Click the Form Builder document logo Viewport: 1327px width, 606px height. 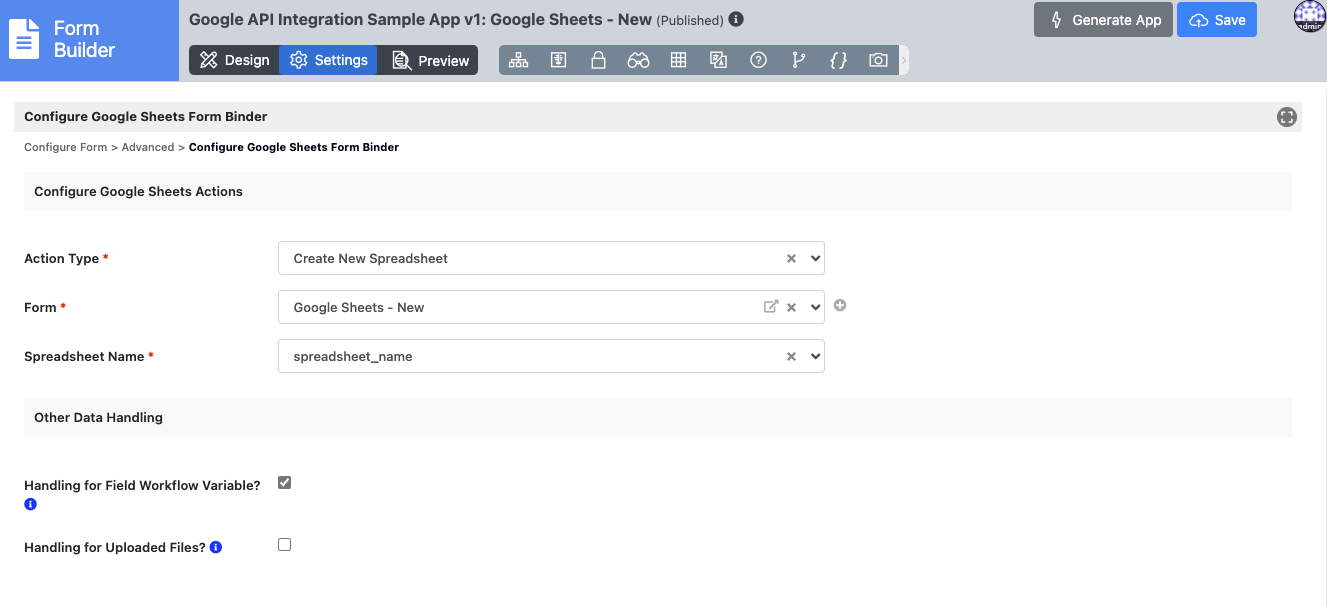24,39
